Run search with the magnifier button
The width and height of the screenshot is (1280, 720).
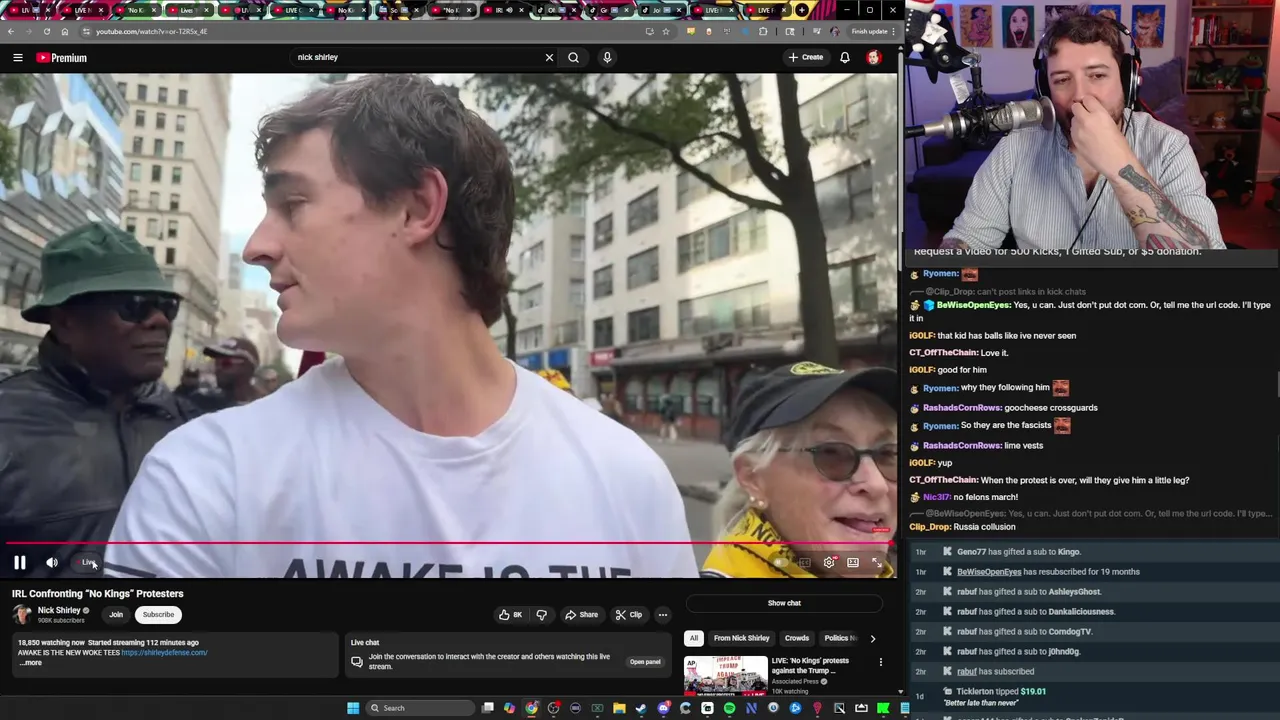point(573,57)
